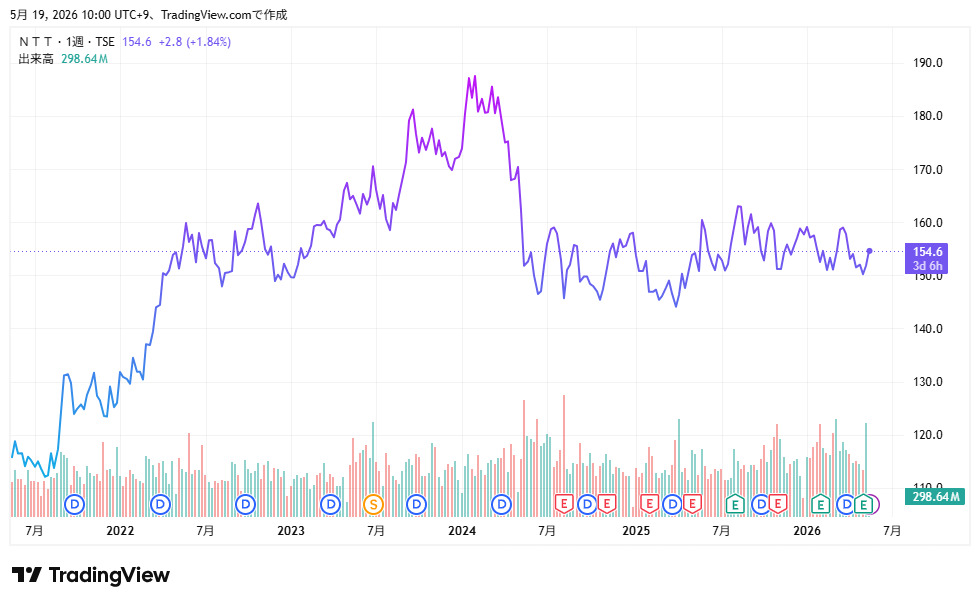Click the first red E earnings marker after 7月 2024
The width and height of the screenshot is (980, 605).
tap(564, 504)
